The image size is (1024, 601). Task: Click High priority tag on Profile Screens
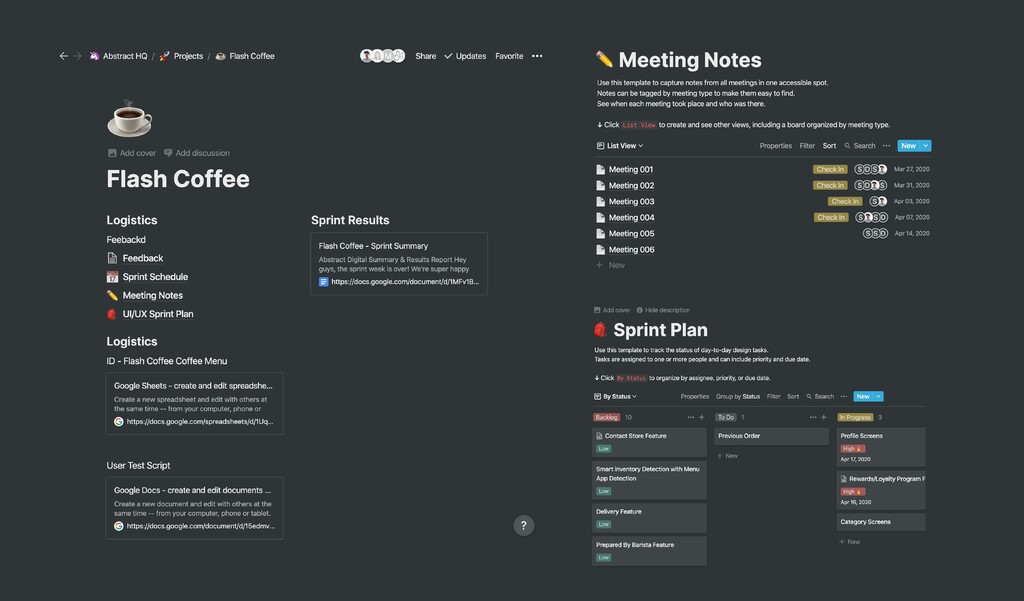tap(852, 449)
